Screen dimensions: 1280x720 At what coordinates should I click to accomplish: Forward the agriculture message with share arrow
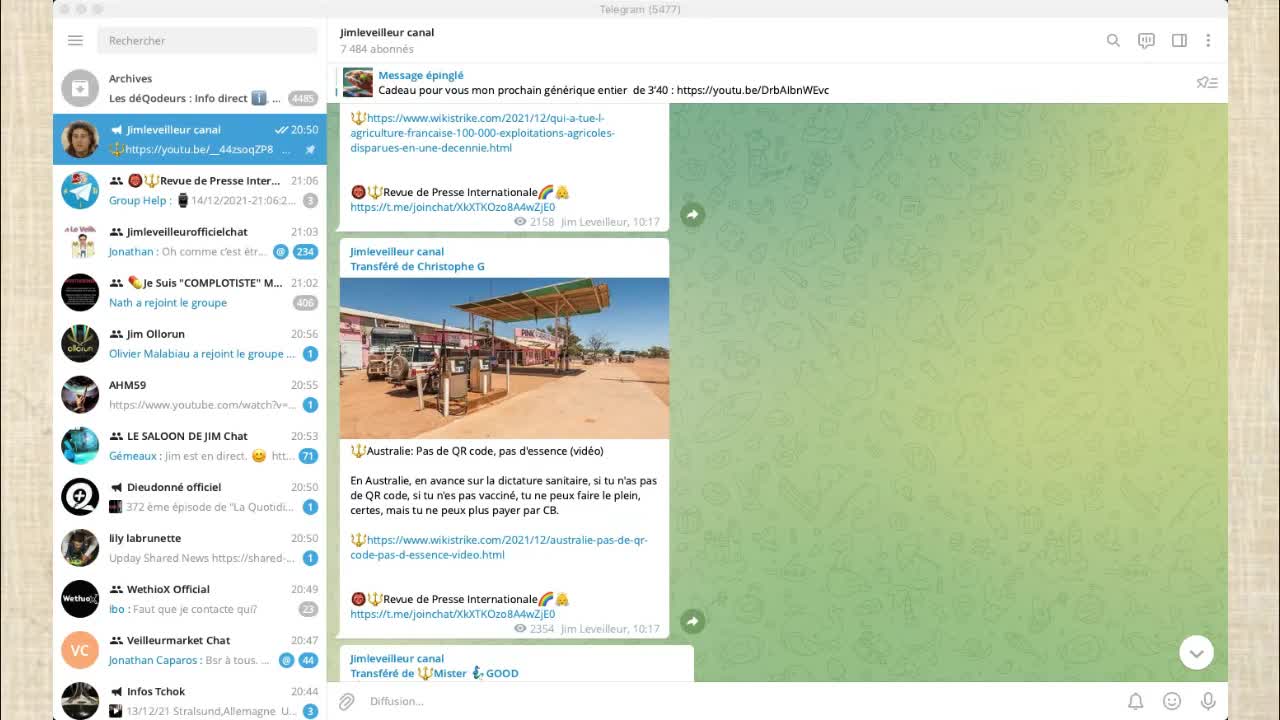point(692,214)
